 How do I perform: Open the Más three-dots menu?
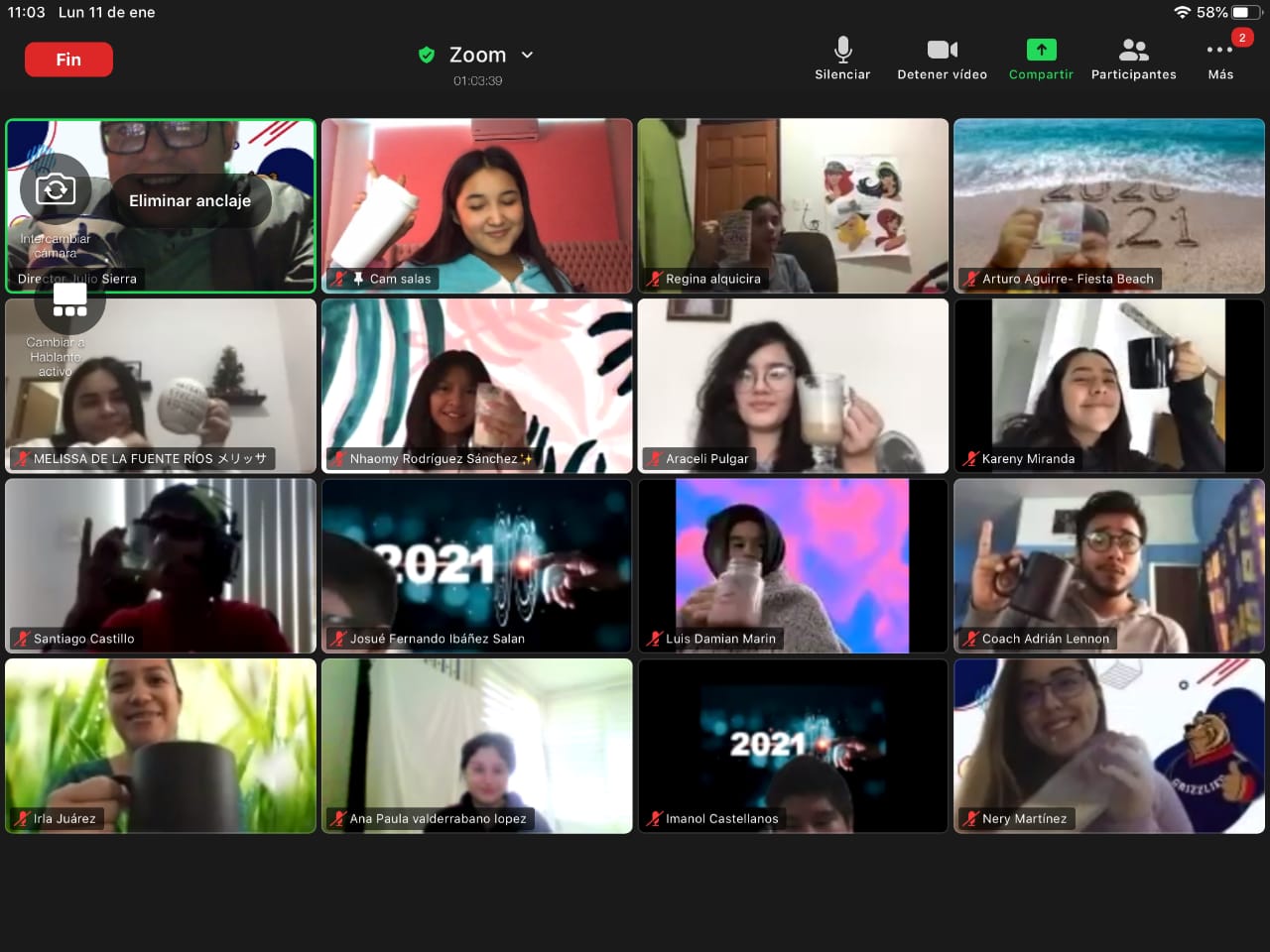[x=1220, y=50]
